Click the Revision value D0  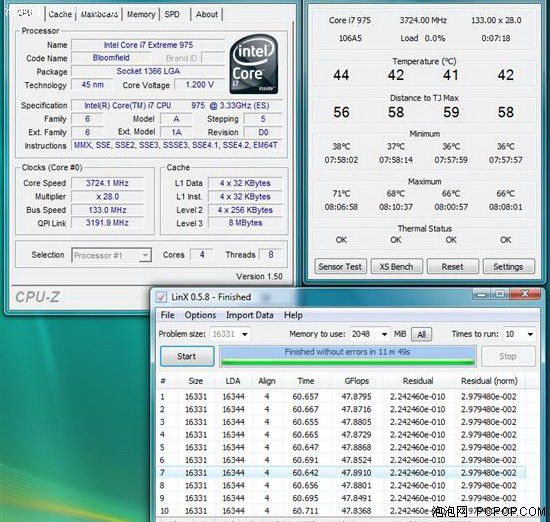tap(263, 132)
